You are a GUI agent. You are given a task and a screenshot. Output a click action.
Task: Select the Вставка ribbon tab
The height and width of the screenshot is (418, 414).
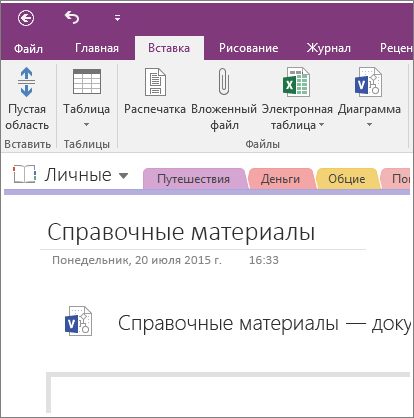click(x=169, y=48)
